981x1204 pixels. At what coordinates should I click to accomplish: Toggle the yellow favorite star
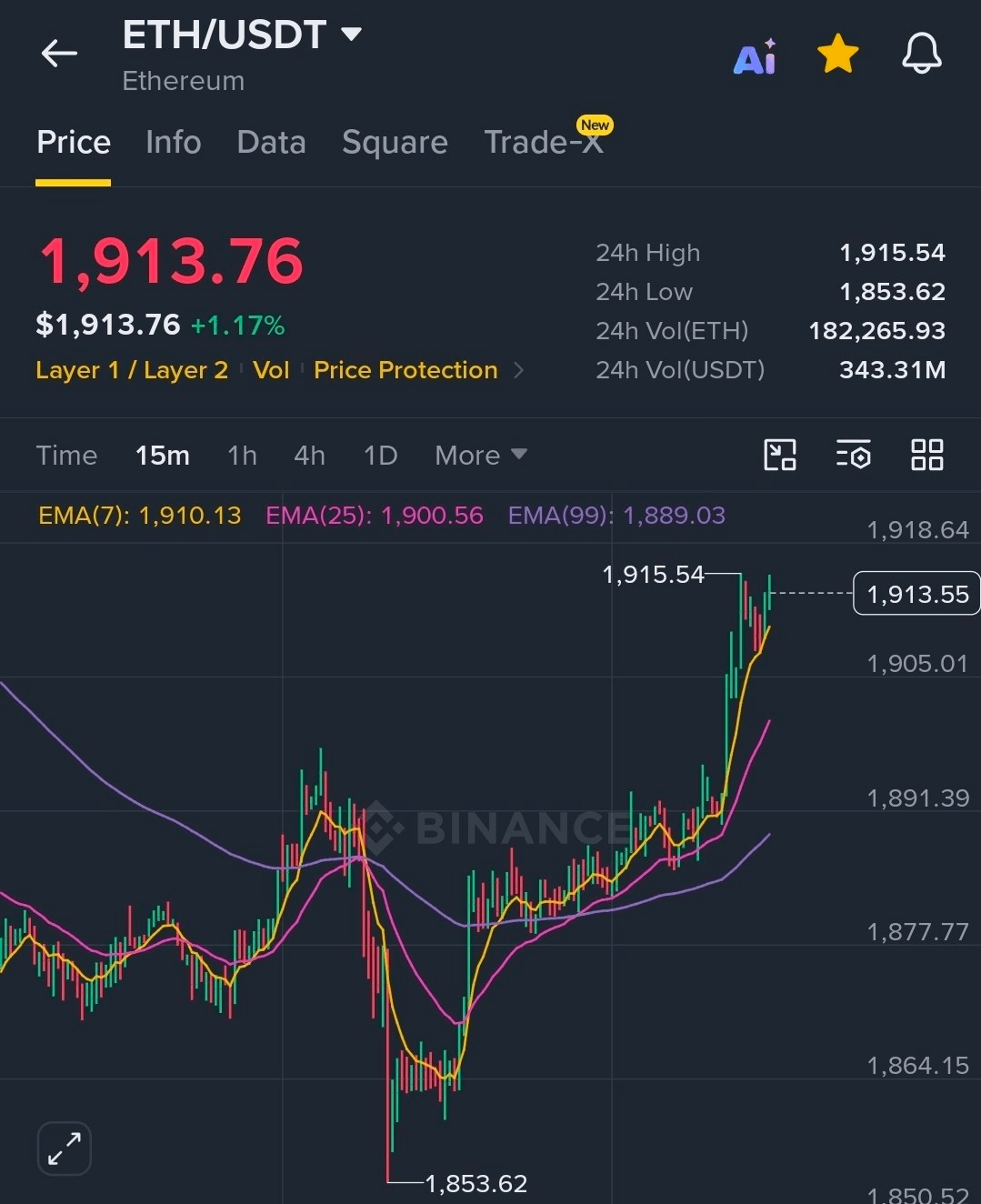837,54
